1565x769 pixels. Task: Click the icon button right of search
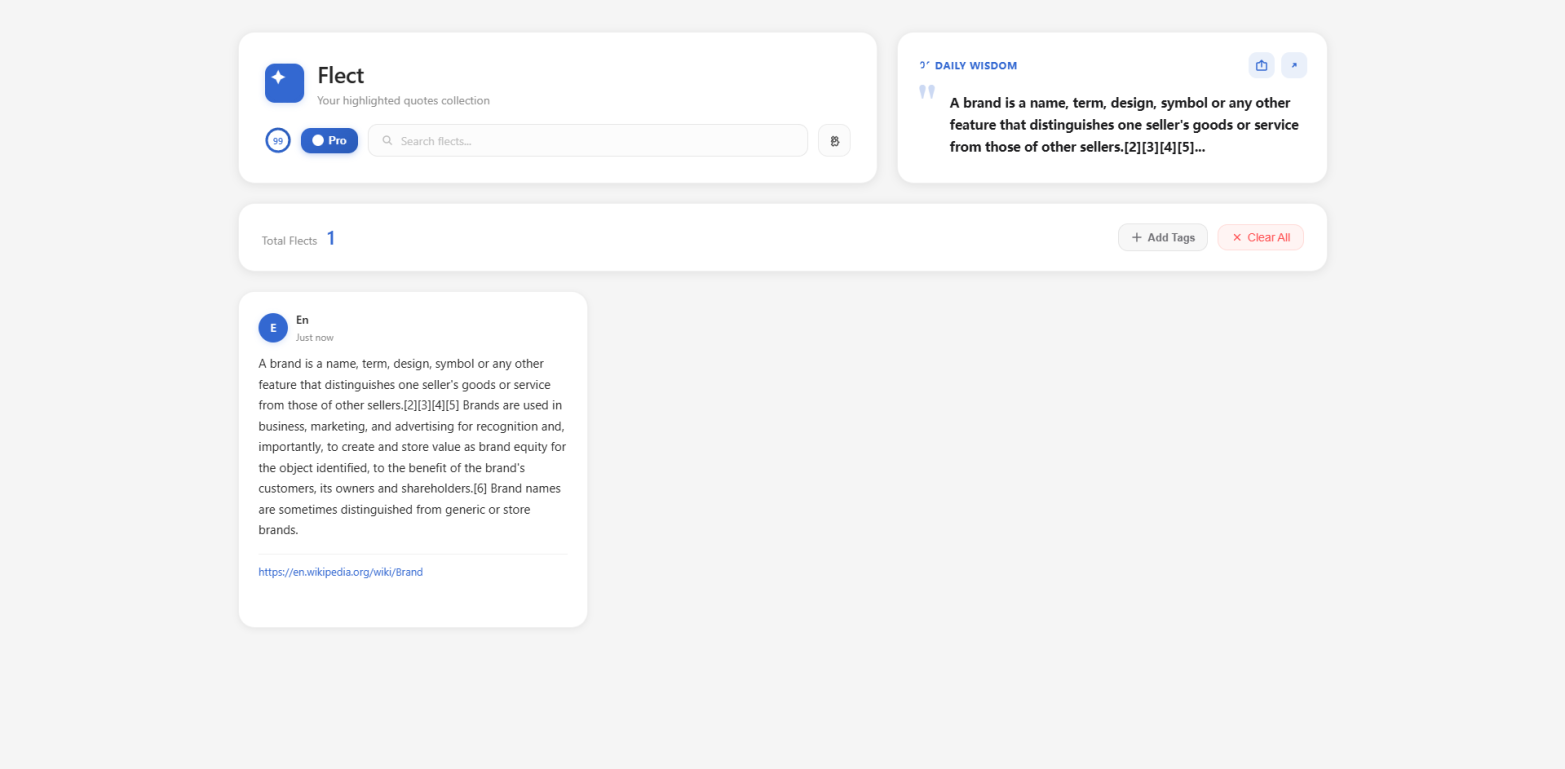(x=834, y=141)
